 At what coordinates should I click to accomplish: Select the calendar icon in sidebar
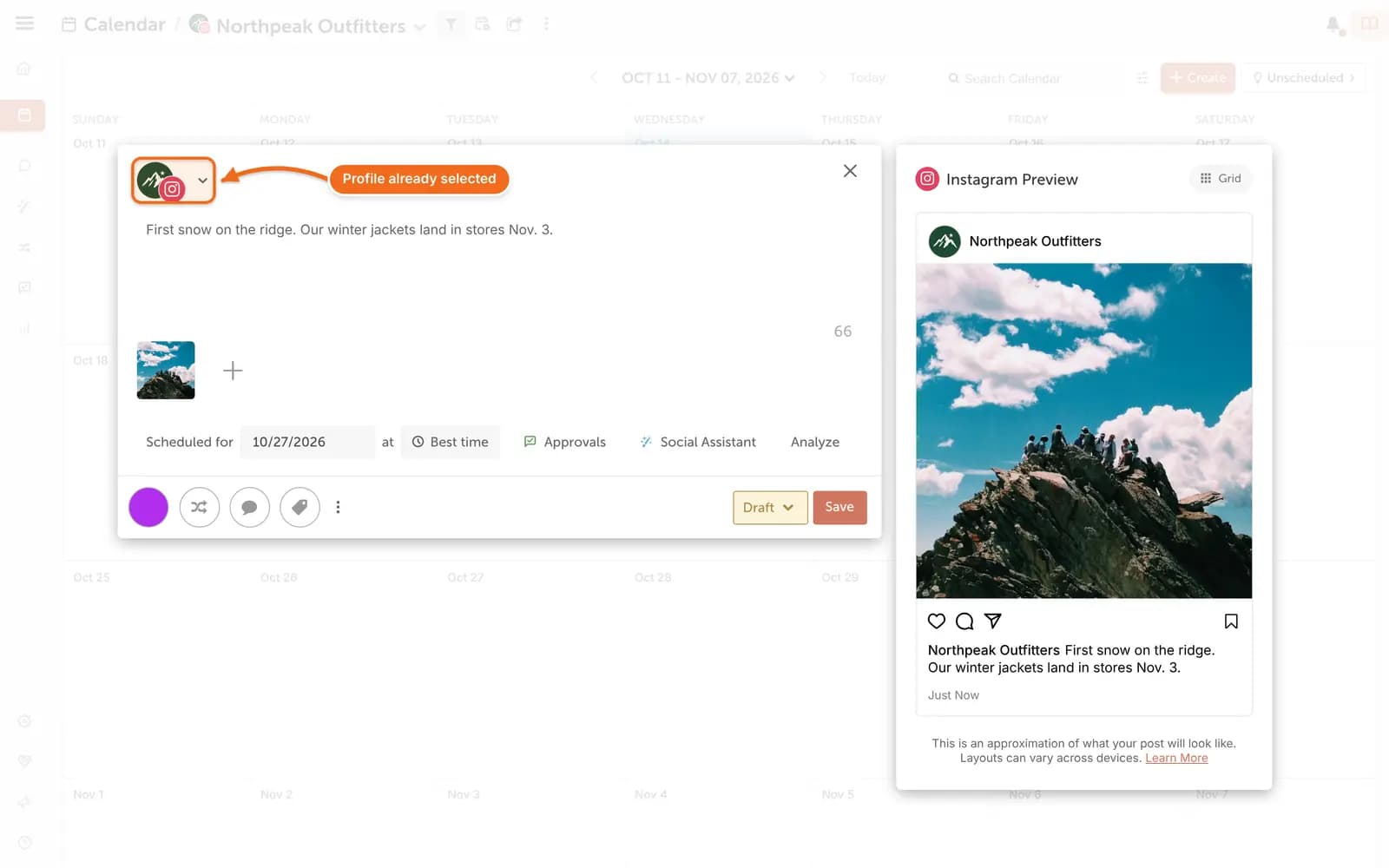pyautogui.click(x=24, y=115)
